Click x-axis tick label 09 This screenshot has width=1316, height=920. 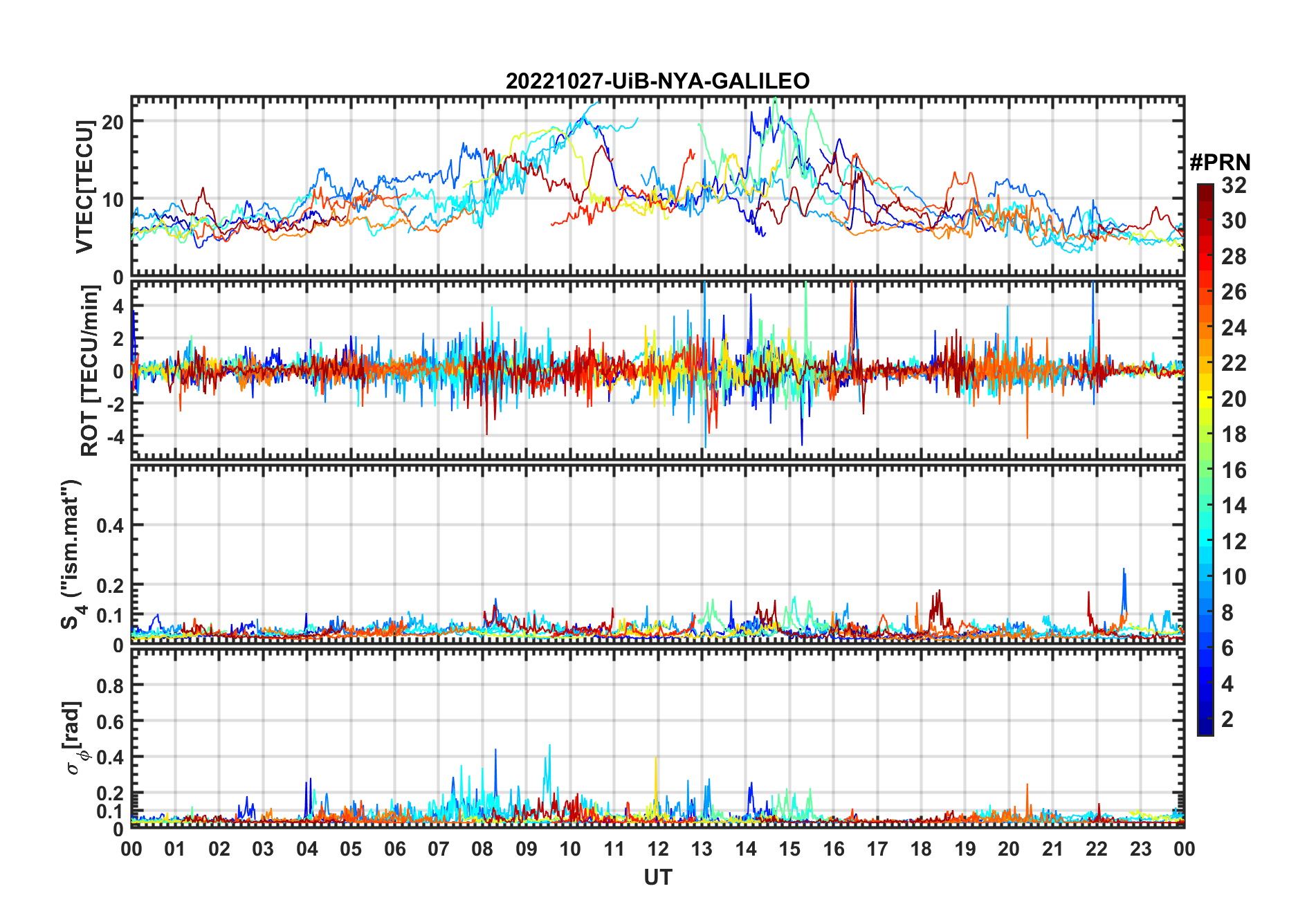(x=526, y=849)
